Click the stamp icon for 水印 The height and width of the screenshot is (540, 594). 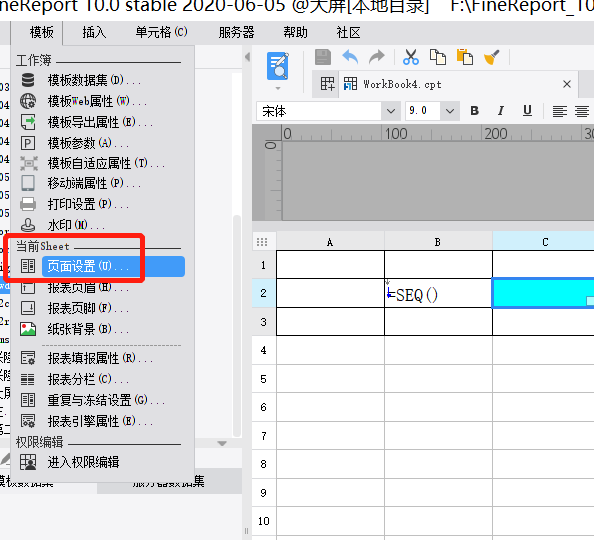pyautogui.click(x=28, y=225)
